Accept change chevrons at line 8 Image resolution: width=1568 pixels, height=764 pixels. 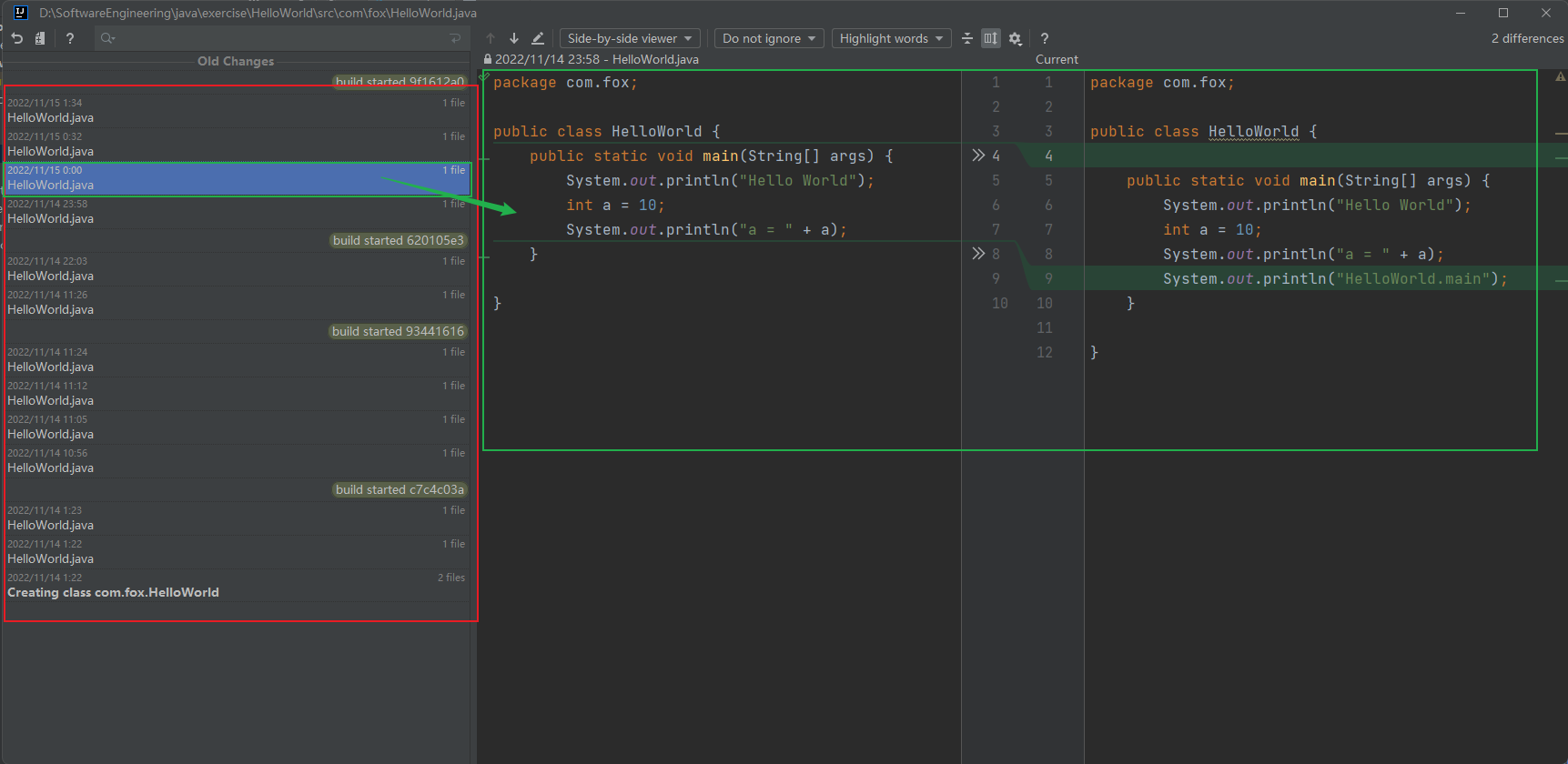click(978, 254)
